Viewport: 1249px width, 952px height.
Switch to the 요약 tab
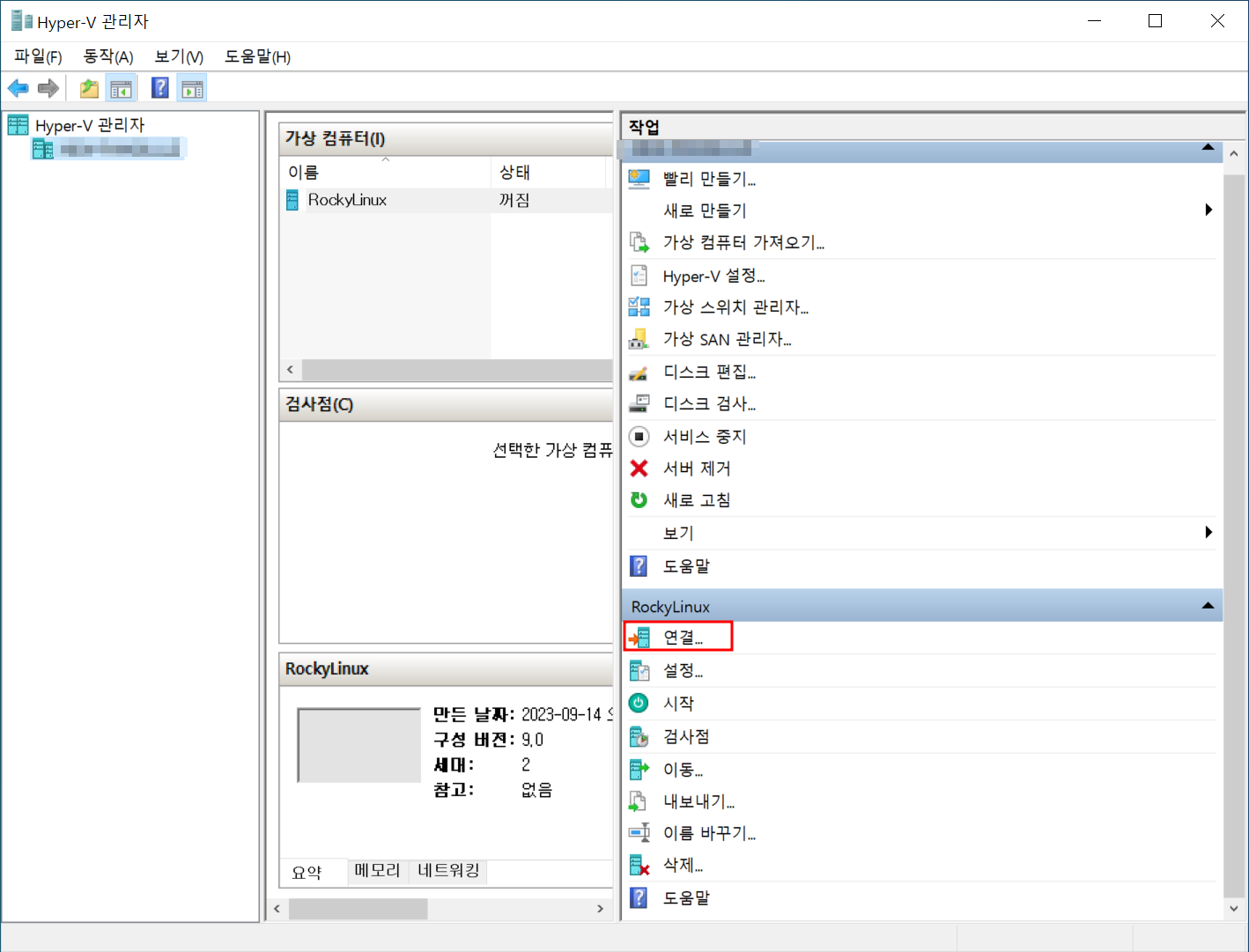(x=307, y=872)
